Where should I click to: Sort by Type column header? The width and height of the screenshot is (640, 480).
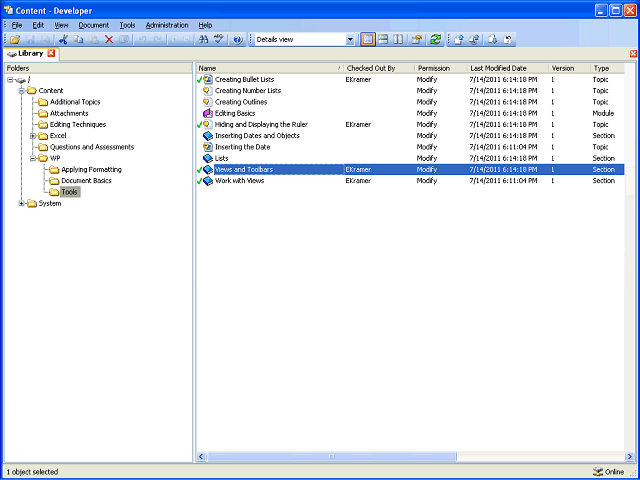coord(607,68)
